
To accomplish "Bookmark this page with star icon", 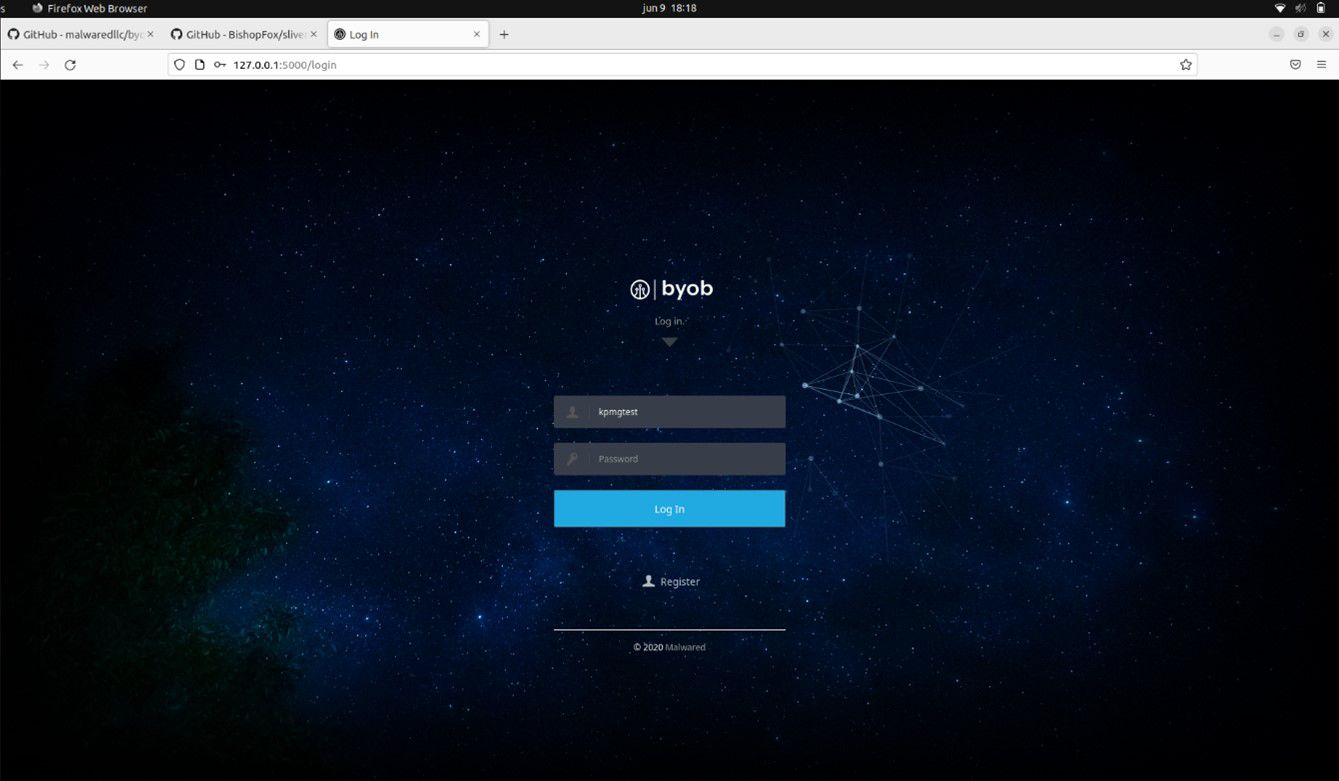I will tap(1185, 65).
